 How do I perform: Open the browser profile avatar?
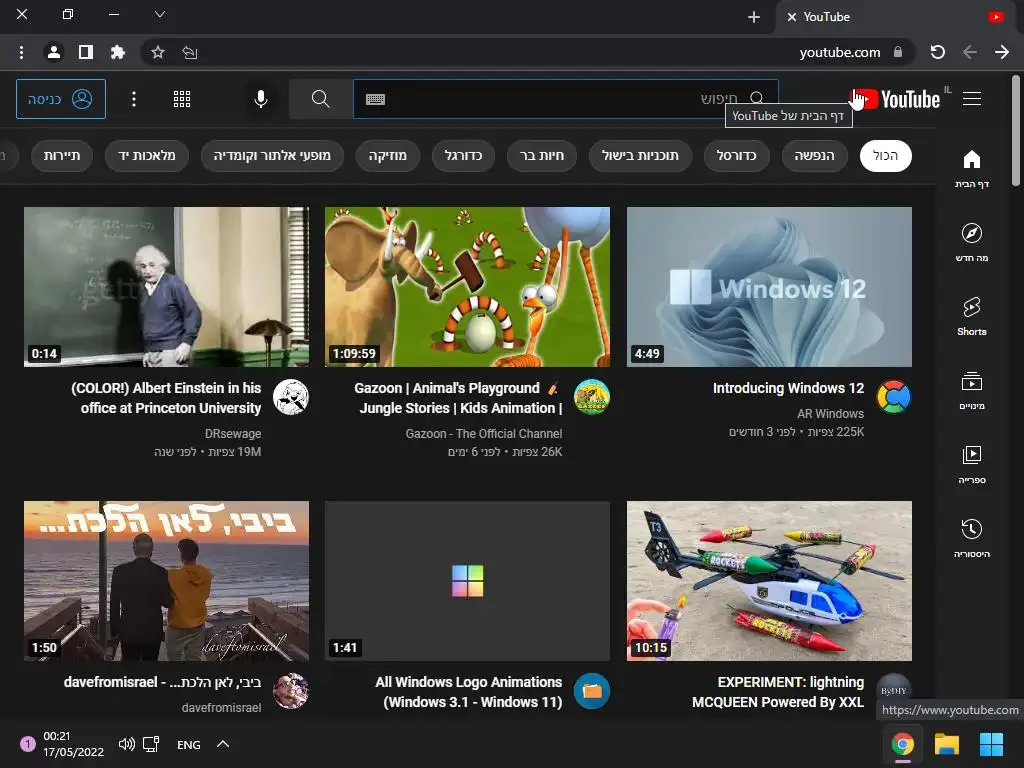coord(54,52)
